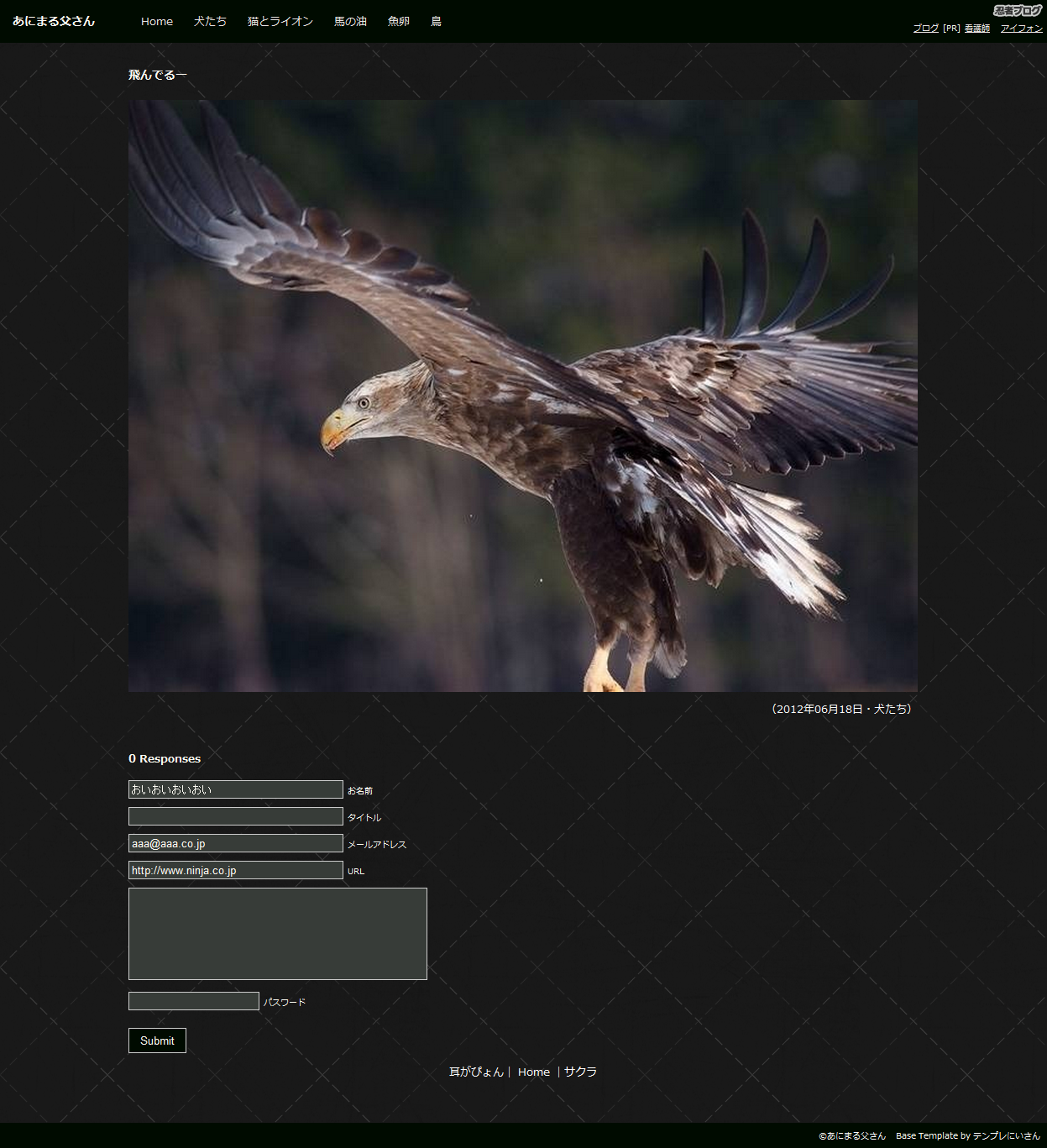Focus the メールアドレス email field
Viewport: 1047px width, 1148px height.
[x=236, y=843]
